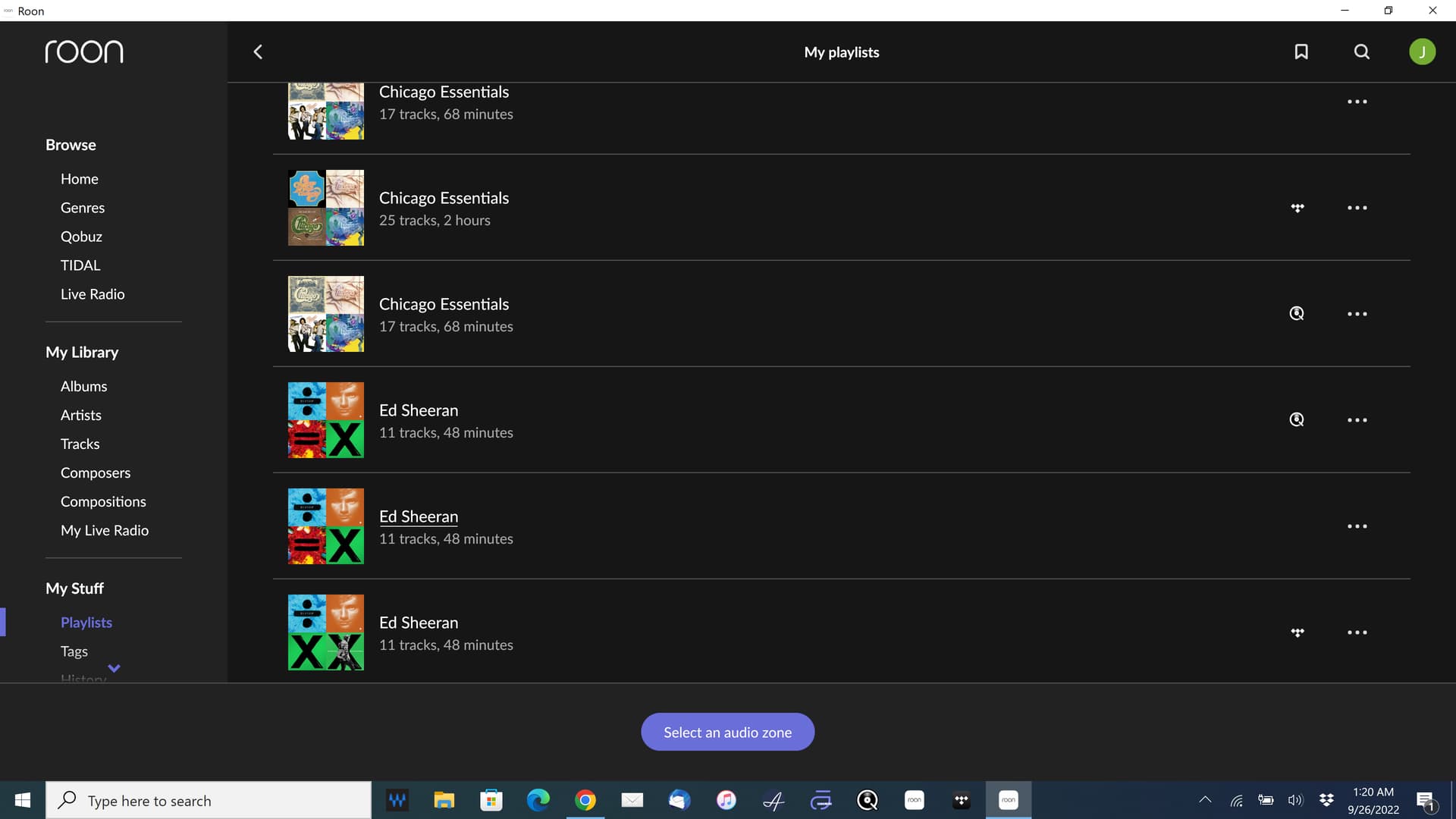Screen dimensions: 1456x819
Task: Open Qobuz in the Browse sidebar
Action: tap(81, 237)
